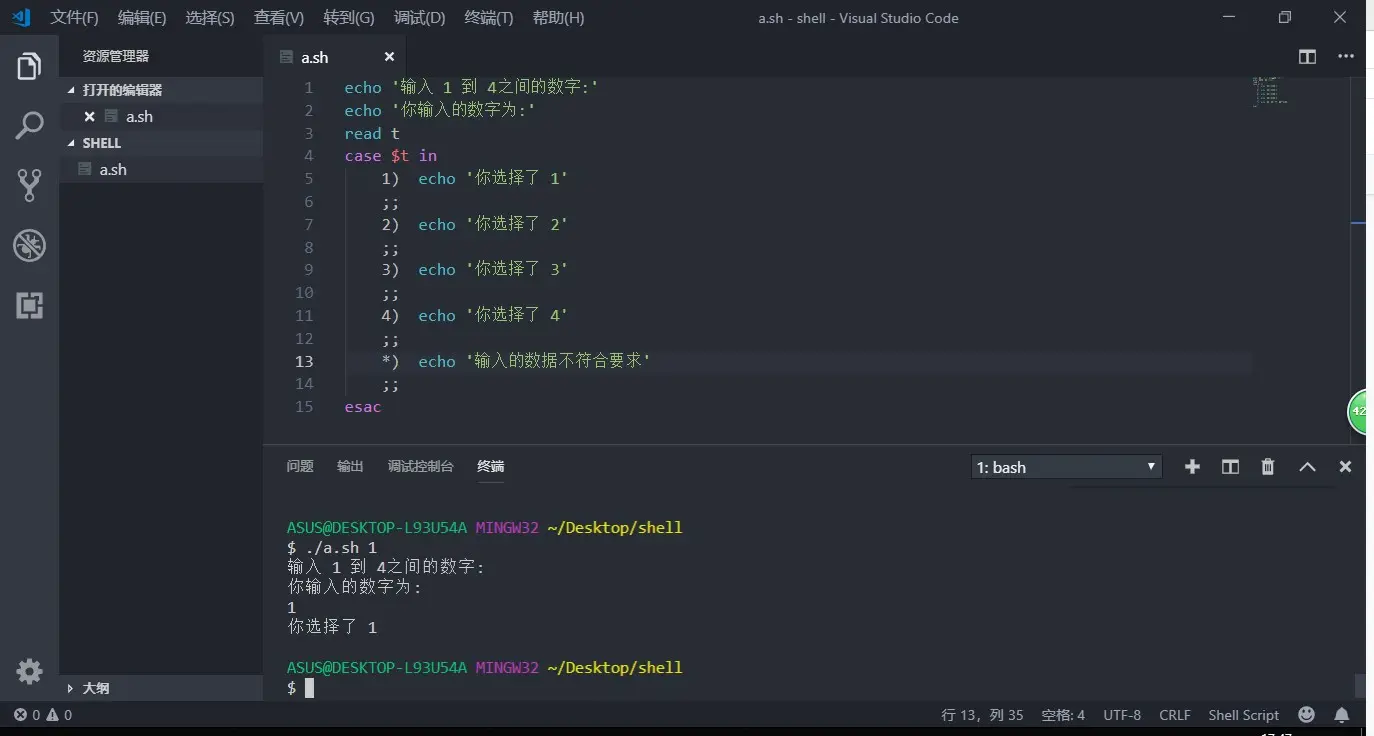Switch to the 问题 panel tab
The height and width of the screenshot is (736, 1374).
coord(300,466)
